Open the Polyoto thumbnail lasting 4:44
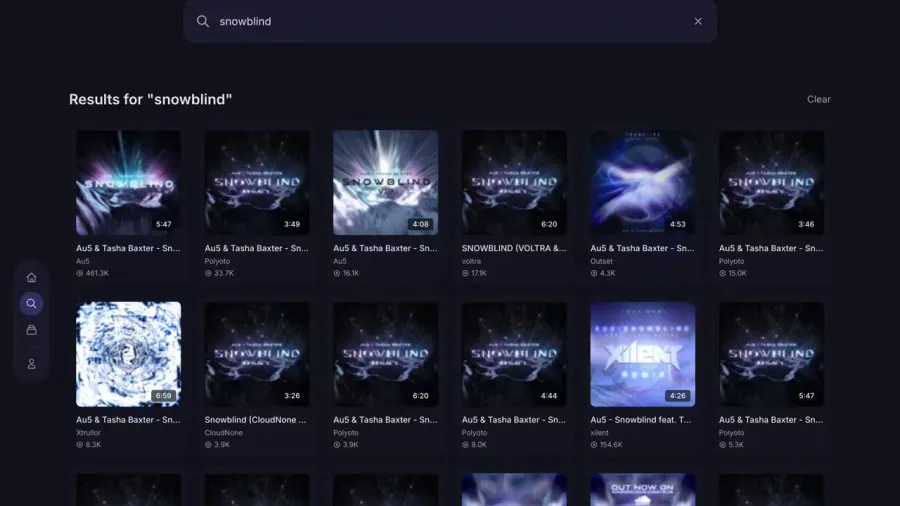Screen dimensions: 900x506 pos(514,354)
